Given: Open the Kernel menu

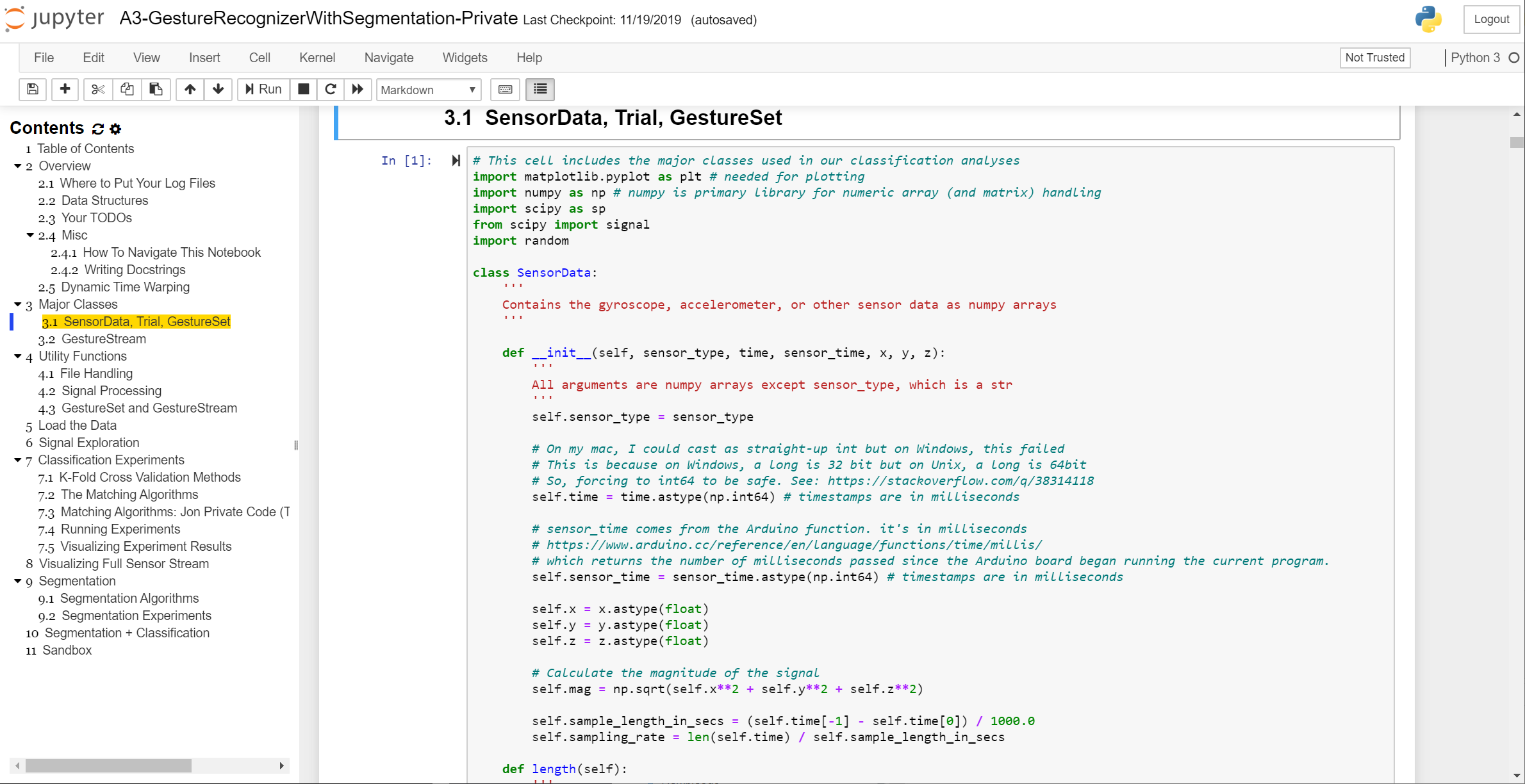Looking at the screenshot, I should pyautogui.click(x=316, y=57).
